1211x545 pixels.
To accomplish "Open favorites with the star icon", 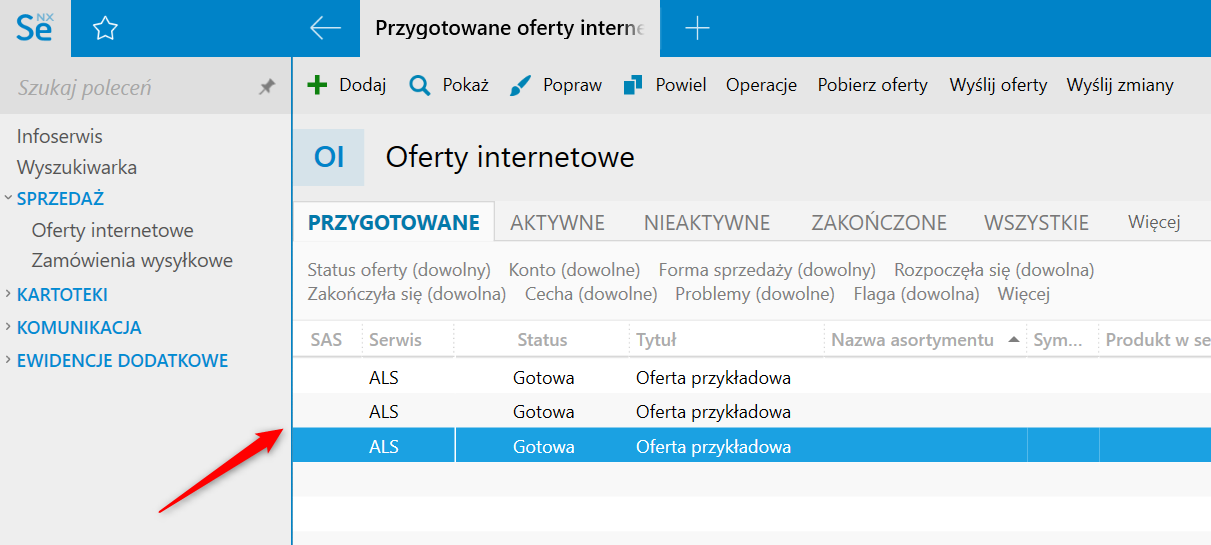I will tap(105, 28).
